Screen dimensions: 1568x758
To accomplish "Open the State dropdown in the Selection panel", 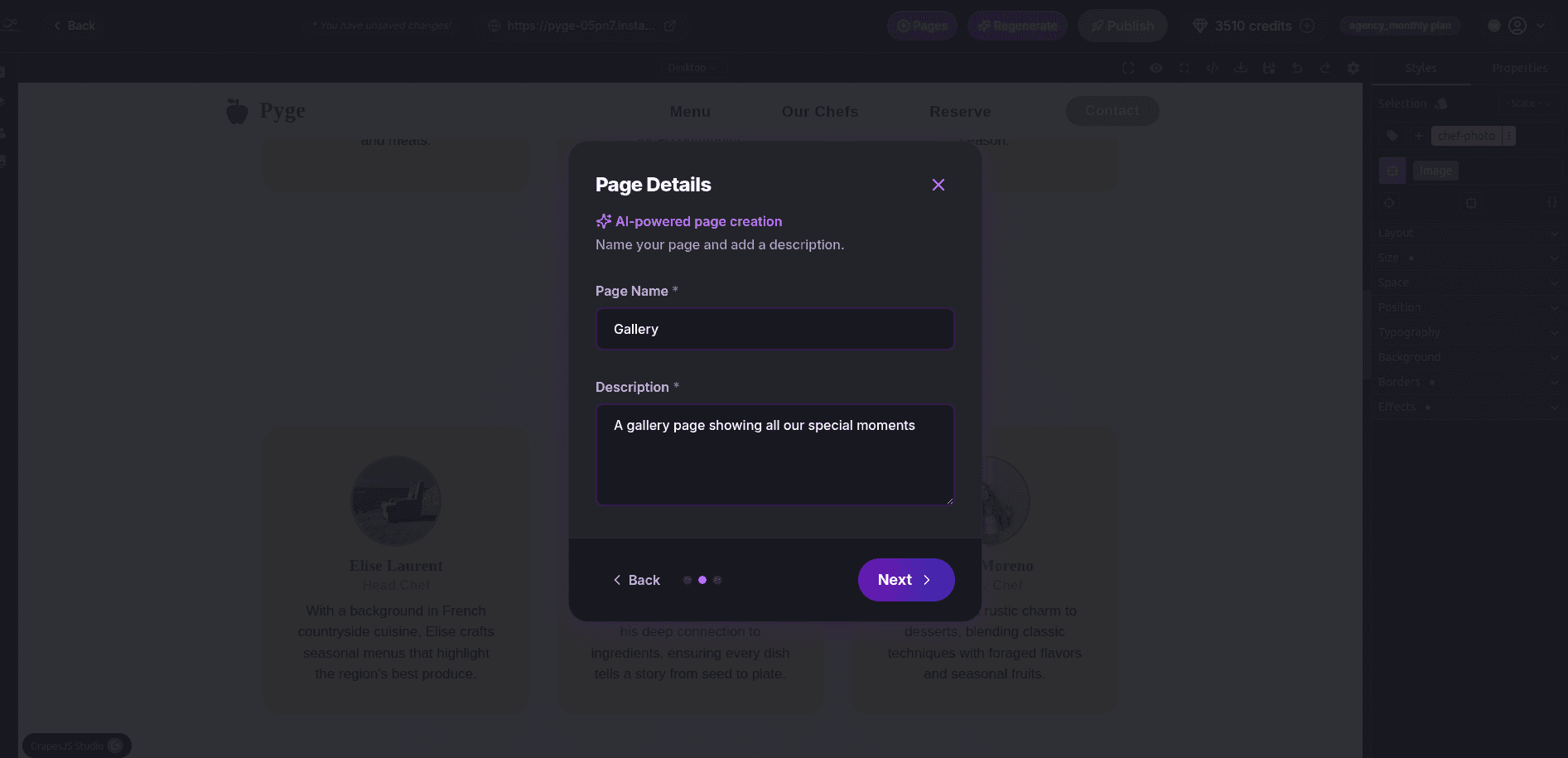I will pyautogui.click(x=1530, y=103).
